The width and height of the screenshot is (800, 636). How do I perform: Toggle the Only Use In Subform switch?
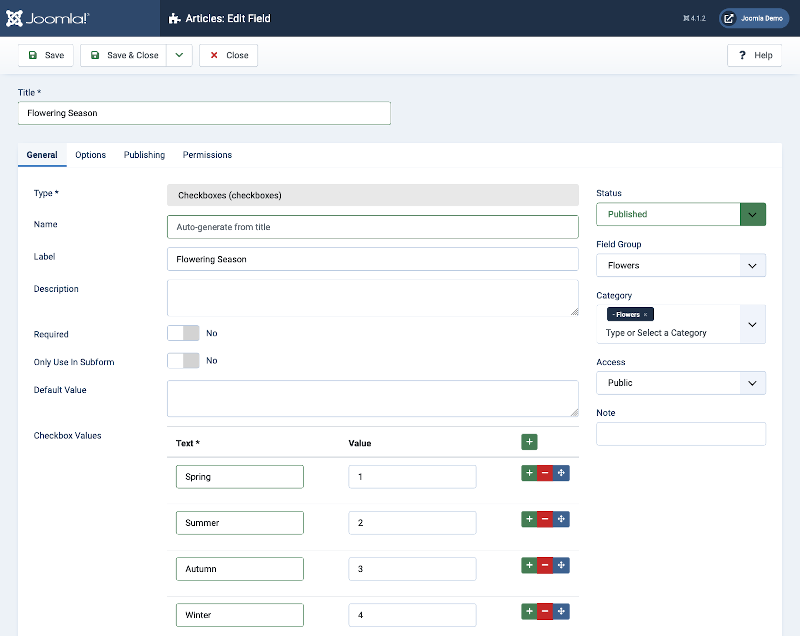pyautogui.click(x=183, y=361)
